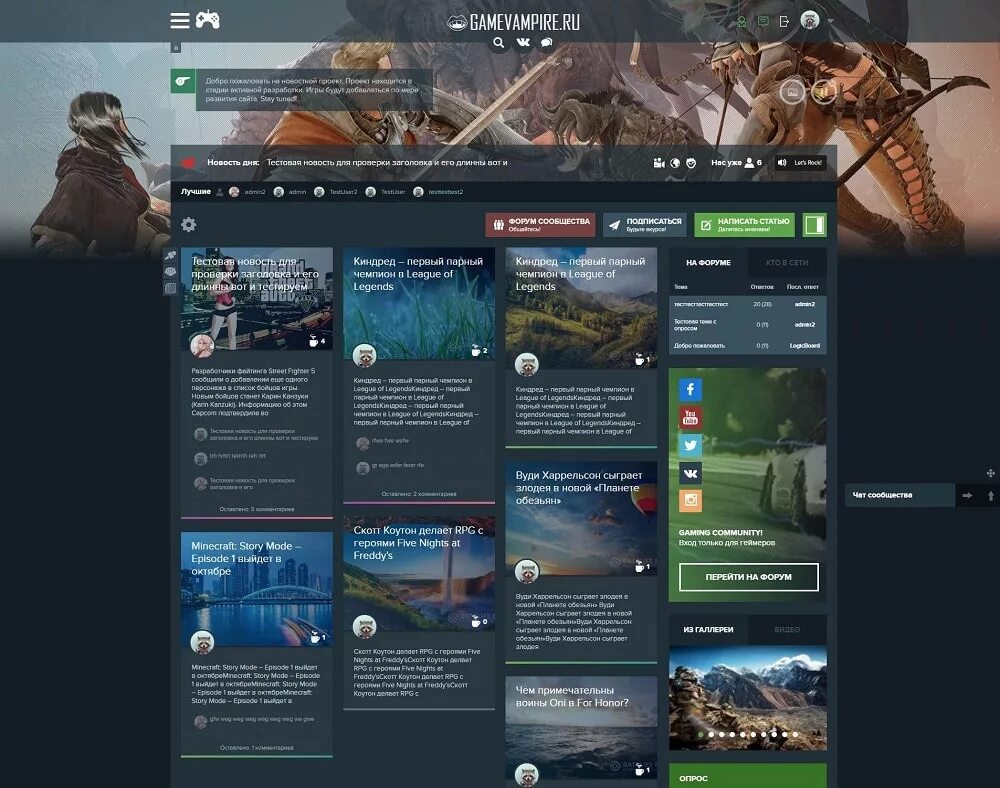Switch to the Из галереи tab
This screenshot has width=1000, height=788.
tap(708, 629)
